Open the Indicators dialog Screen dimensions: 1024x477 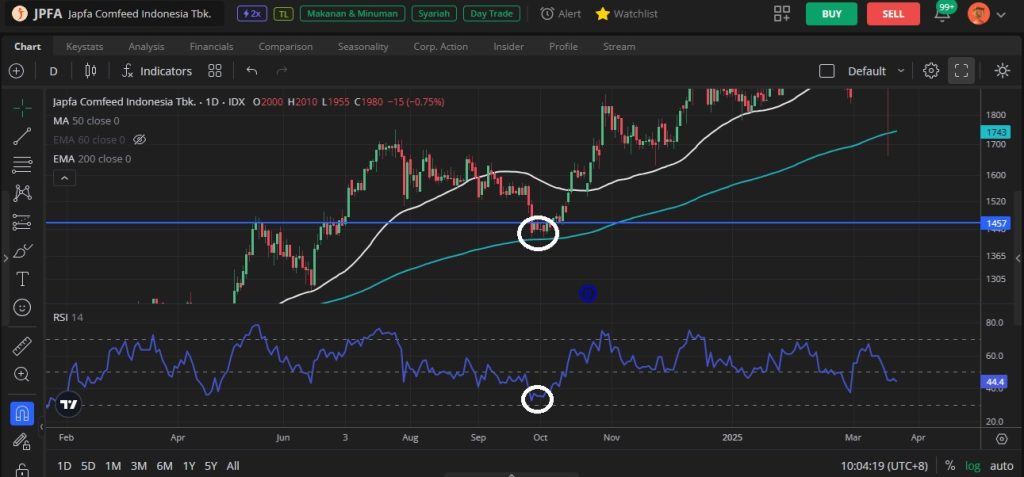[x=157, y=71]
